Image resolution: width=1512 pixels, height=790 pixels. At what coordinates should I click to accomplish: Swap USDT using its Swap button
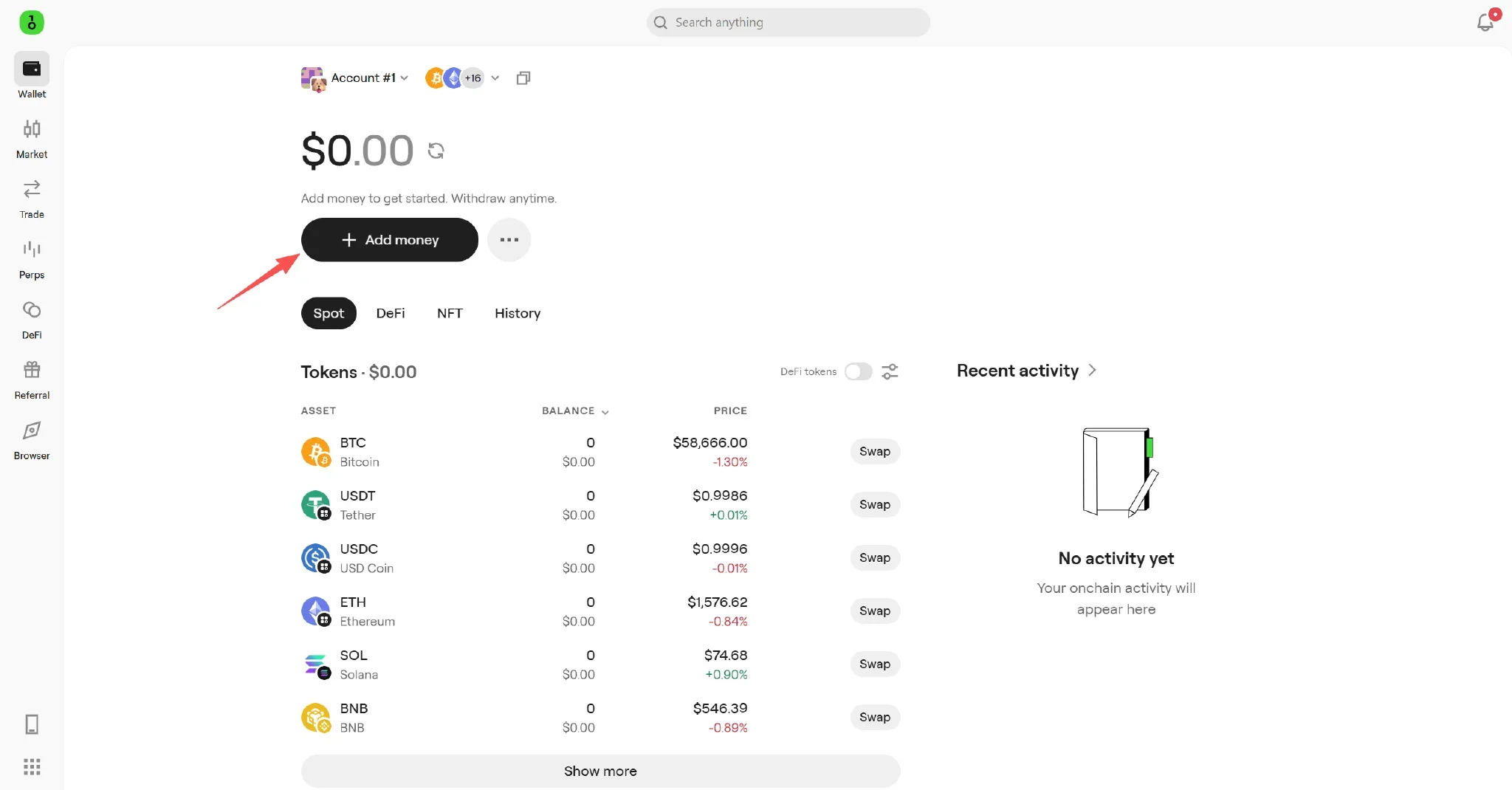pos(875,504)
